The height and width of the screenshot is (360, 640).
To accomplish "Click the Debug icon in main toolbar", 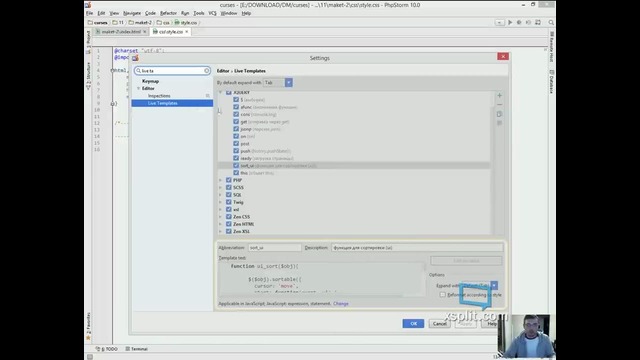I will click(x=519, y=22).
